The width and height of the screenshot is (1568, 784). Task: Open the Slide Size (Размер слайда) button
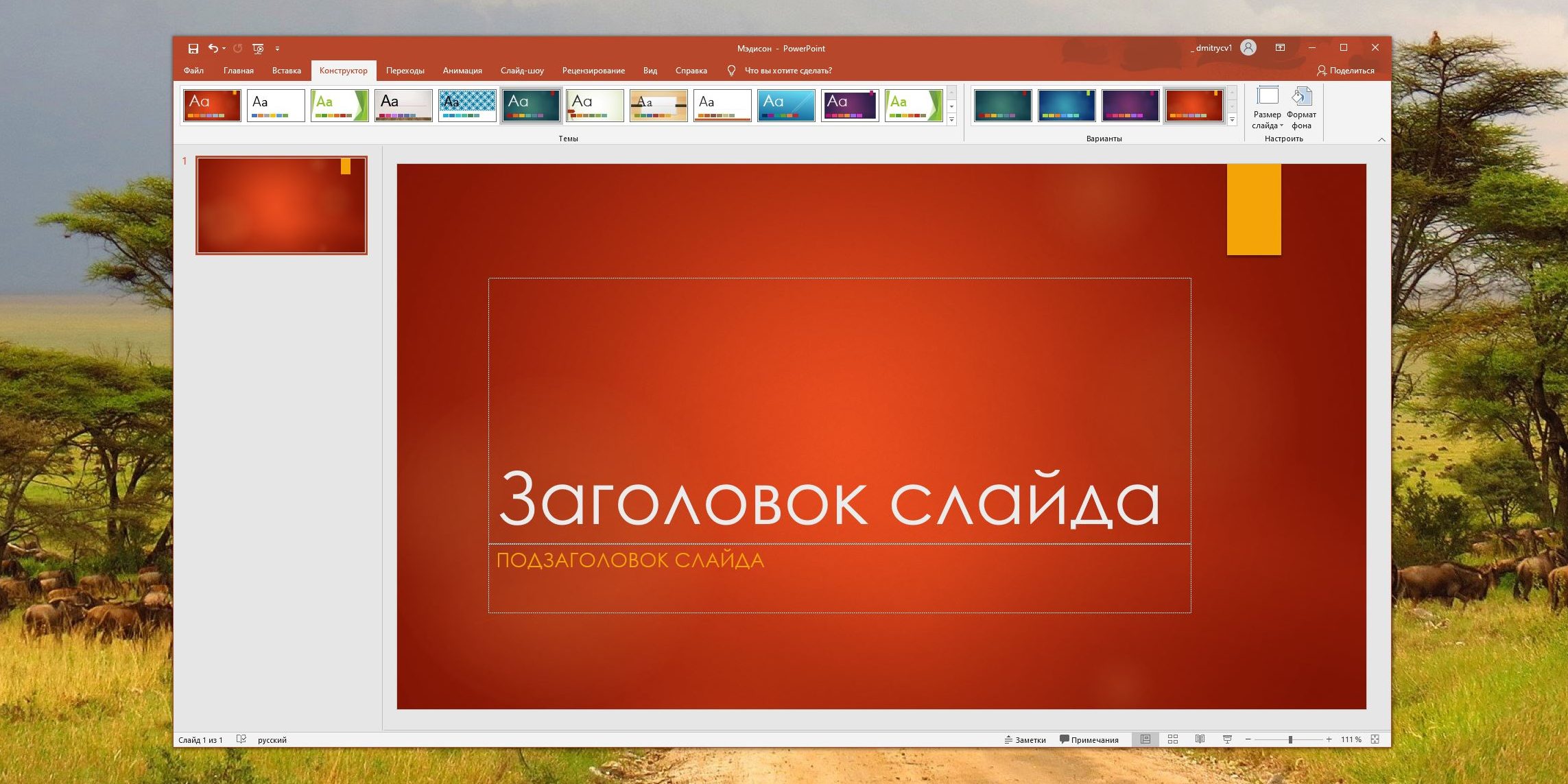[x=1266, y=108]
